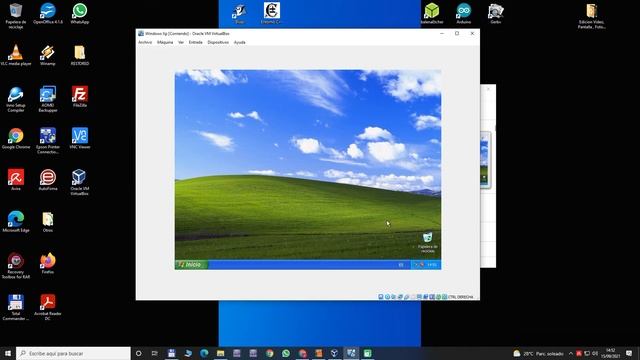The image size is (640, 360).
Task: Open WhatsApp from the taskbar
Action: 286,353
